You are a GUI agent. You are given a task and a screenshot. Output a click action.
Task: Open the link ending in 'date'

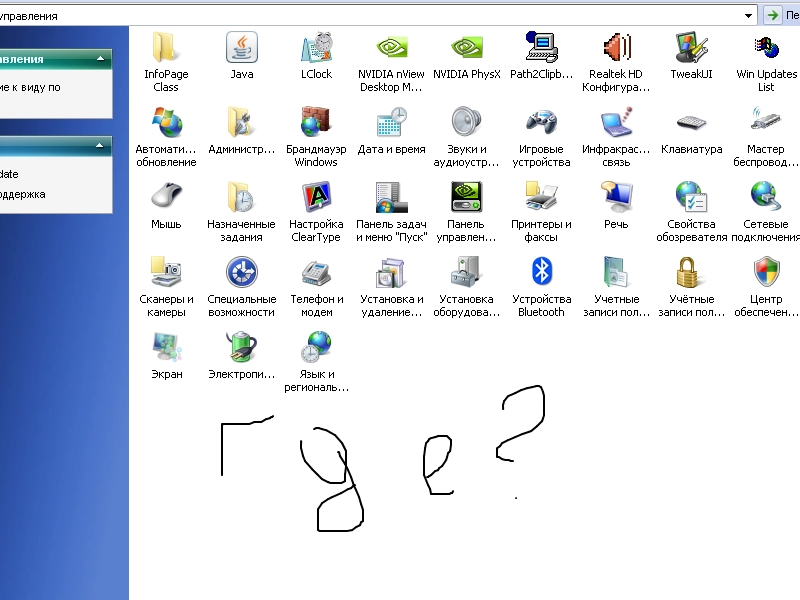tap(9, 174)
